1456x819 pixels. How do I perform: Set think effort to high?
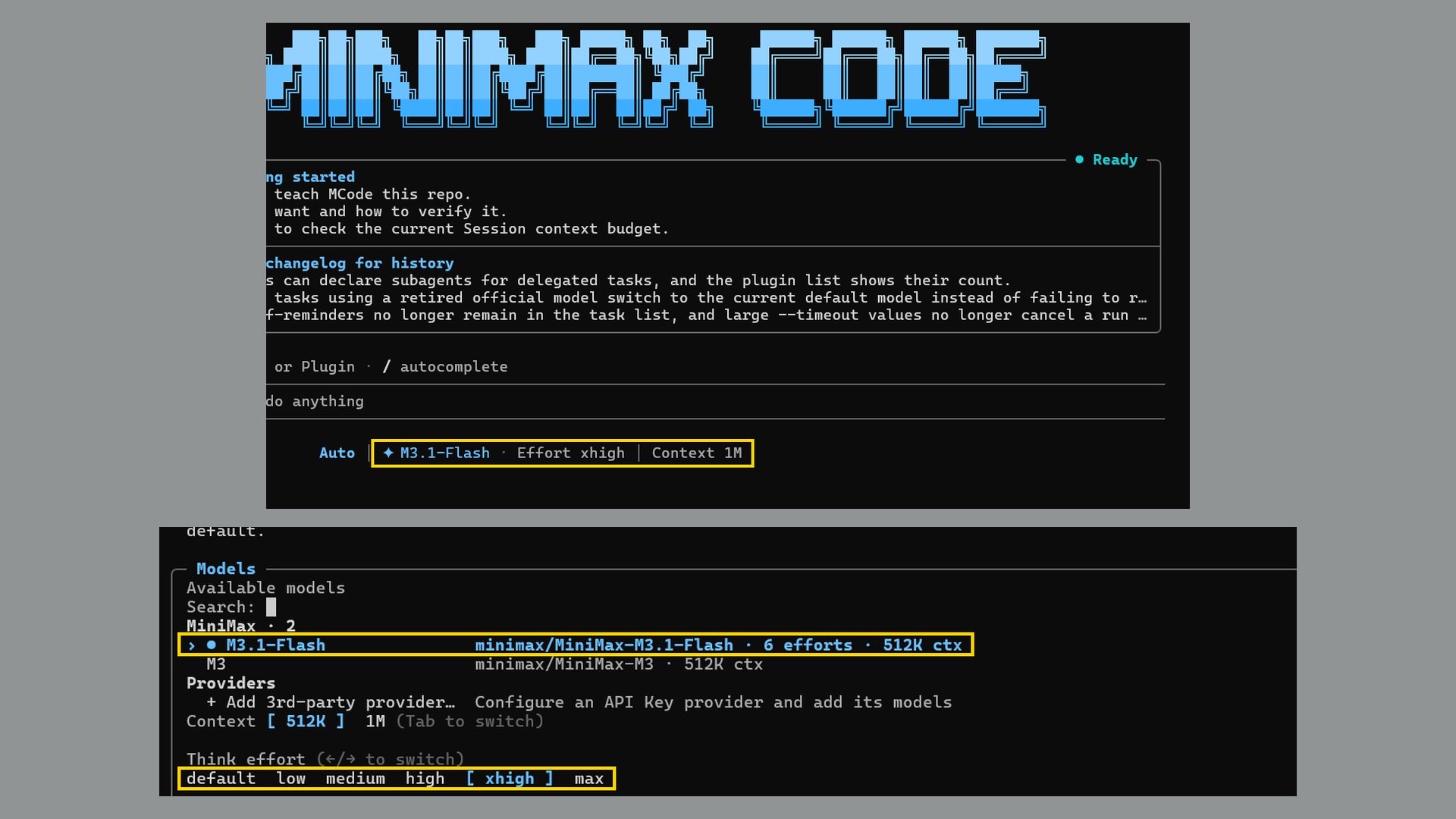pyautogui.click(x=425, y=778)
